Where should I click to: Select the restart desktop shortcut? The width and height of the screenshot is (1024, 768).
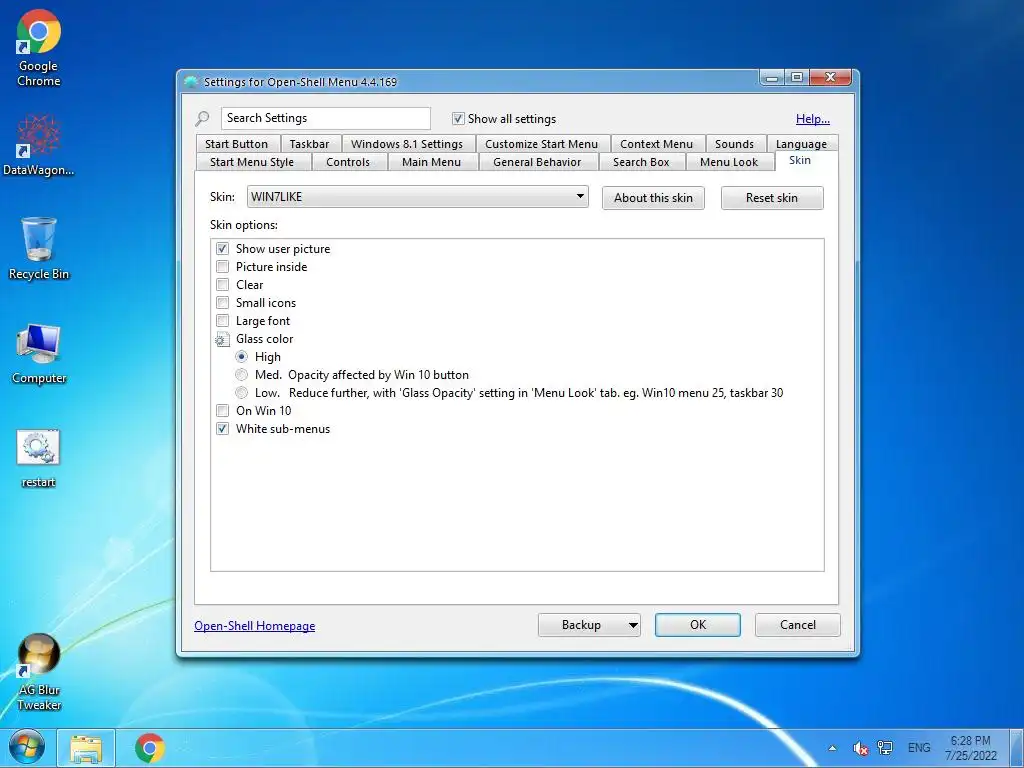(x=39, y=458)
